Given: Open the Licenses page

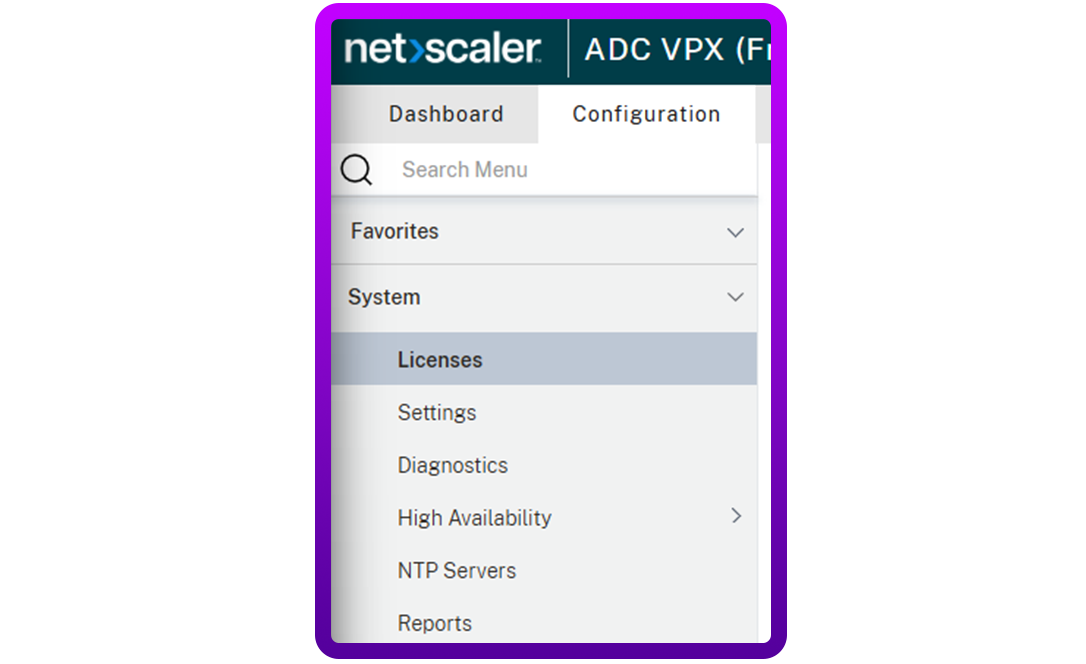Looking at the screenshot, I should tap(440, 360).
